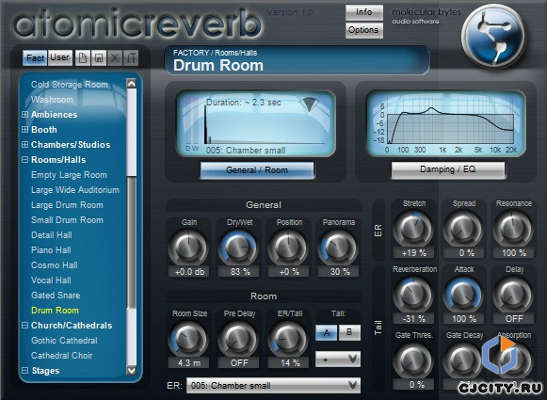Image resolution: width=547 pixels, height=400 pixels.
Task: Load the Empty Large Room preset
Action: [x=69, y=175]
